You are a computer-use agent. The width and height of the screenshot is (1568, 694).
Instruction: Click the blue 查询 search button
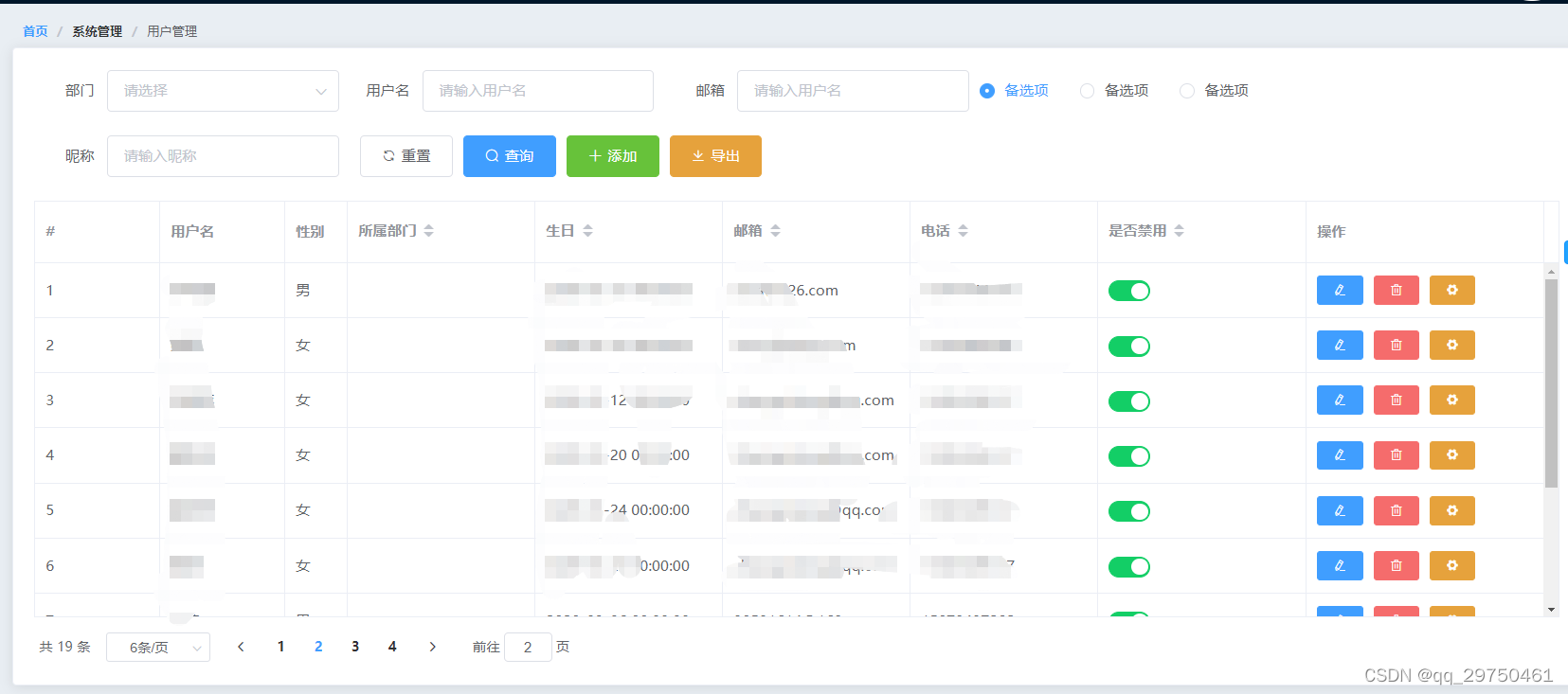510,156
